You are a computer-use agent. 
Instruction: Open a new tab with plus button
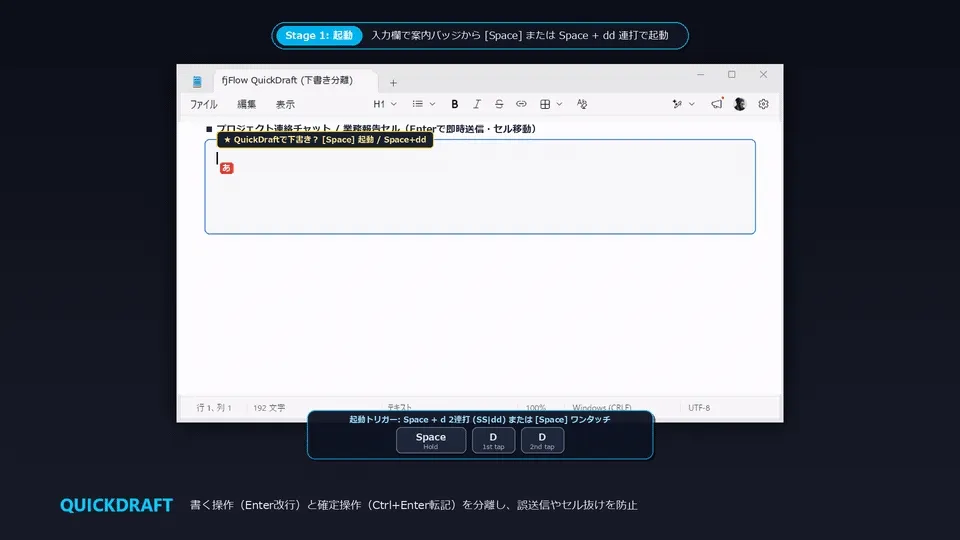pyautogui.click(x=393, y=83)
